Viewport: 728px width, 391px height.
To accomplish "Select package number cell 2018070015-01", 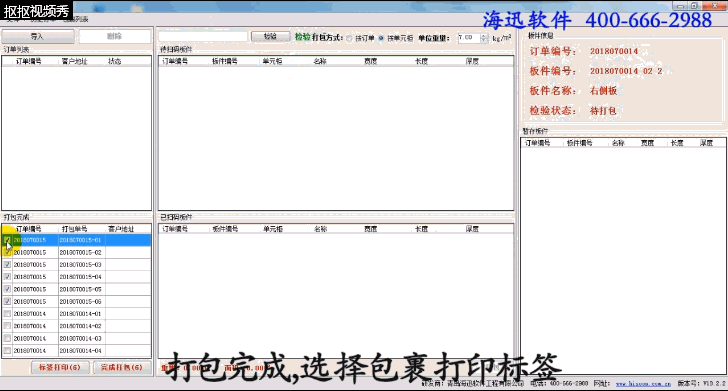I will click(81, 240).
